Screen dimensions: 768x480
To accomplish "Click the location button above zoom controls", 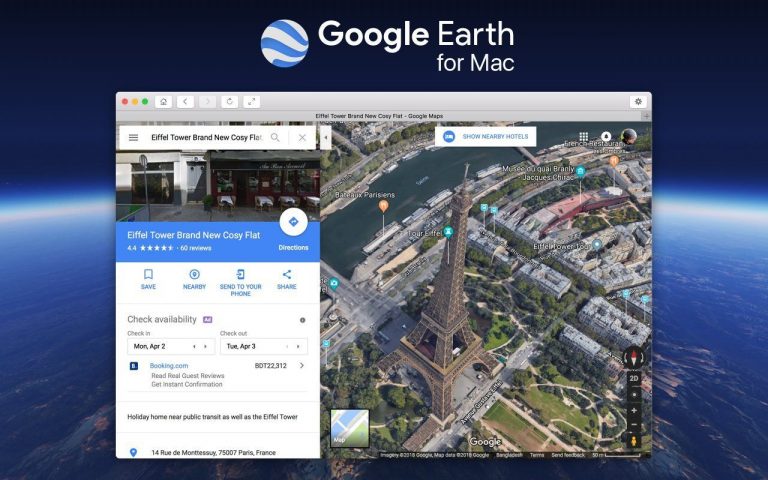I will point(634,395).
